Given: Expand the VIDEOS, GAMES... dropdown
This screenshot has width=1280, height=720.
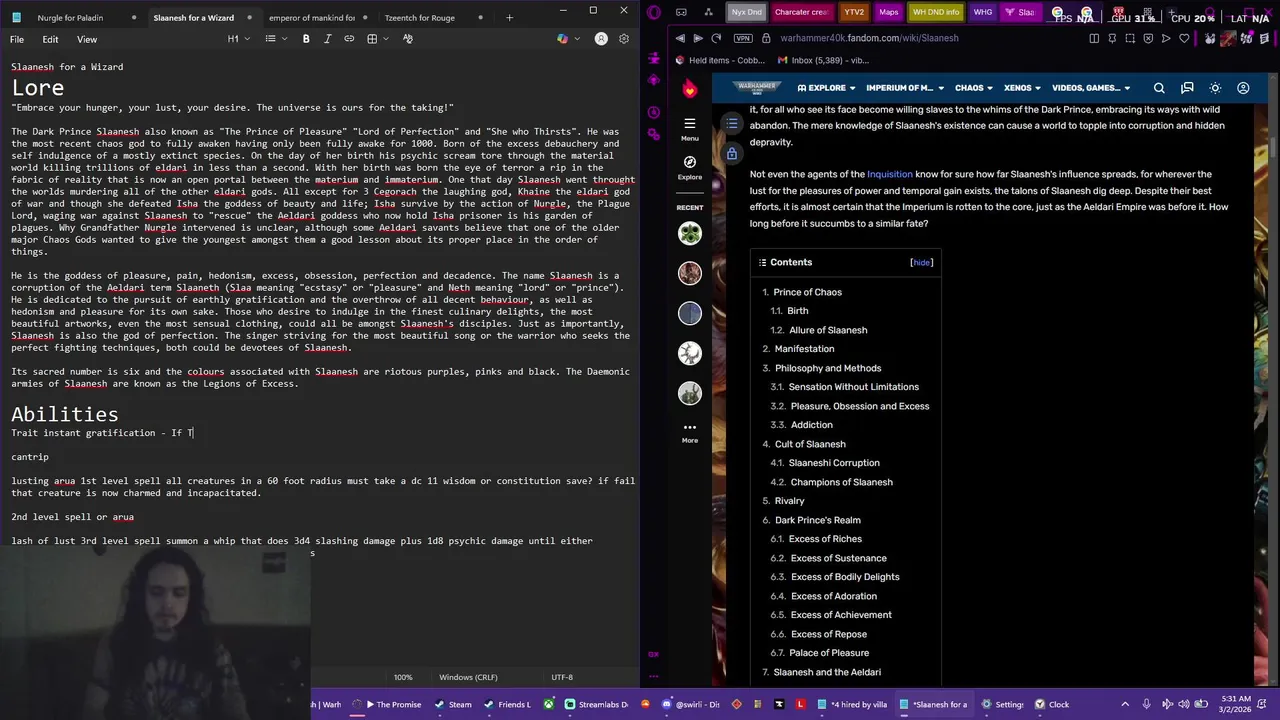Looking at the screenshot, I should pyautogui.click(x=1092, y=88).
